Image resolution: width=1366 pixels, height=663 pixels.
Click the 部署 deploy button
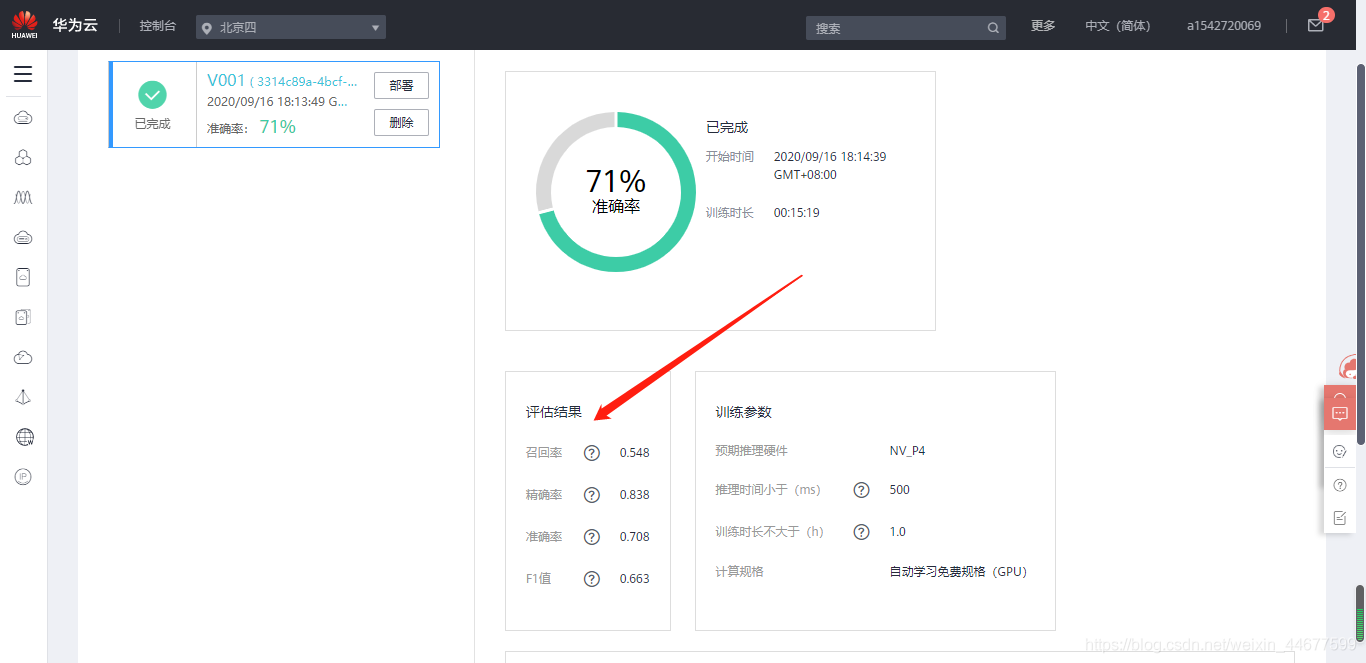(x=401, y=86)
